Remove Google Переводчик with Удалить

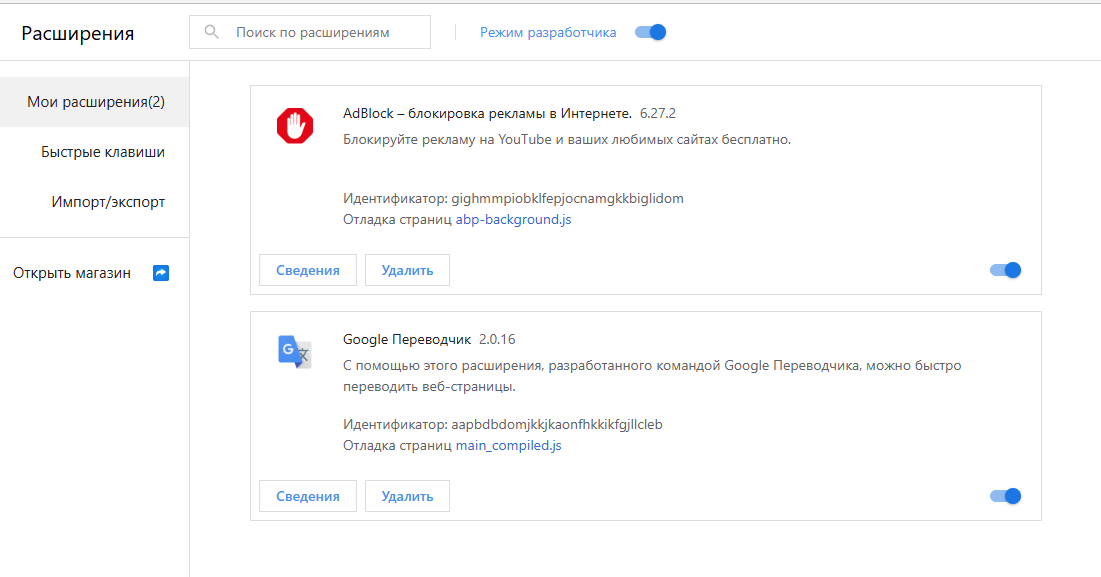coord(407,496)
